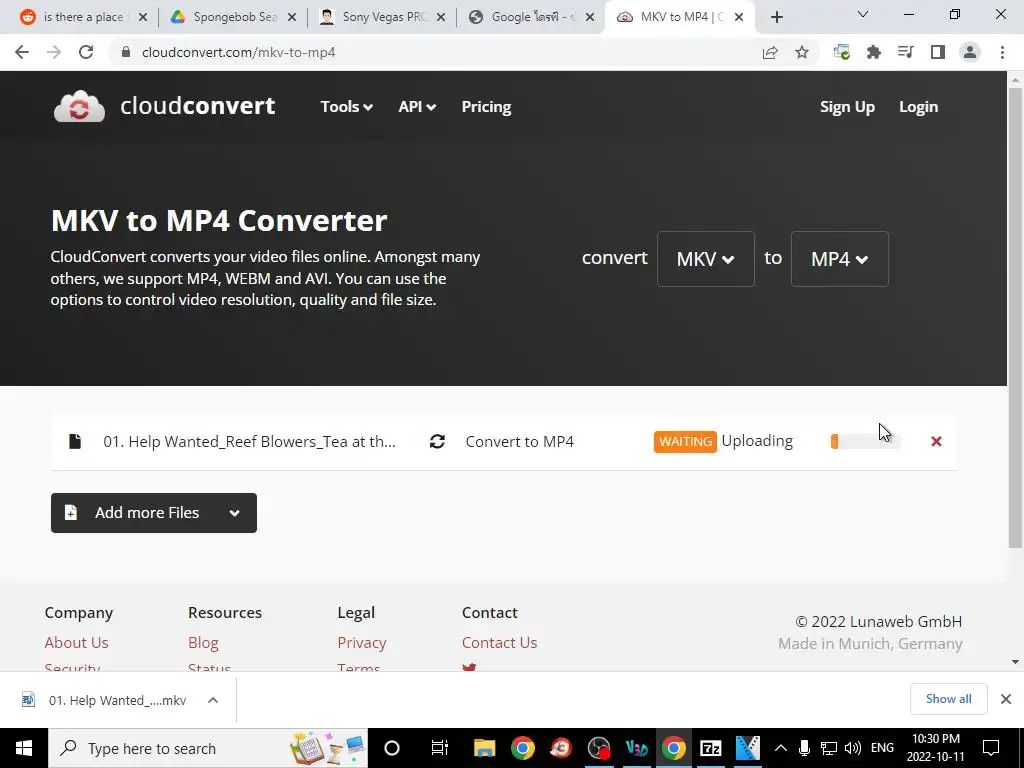Click the upload progress bar

tap(865, 441)
